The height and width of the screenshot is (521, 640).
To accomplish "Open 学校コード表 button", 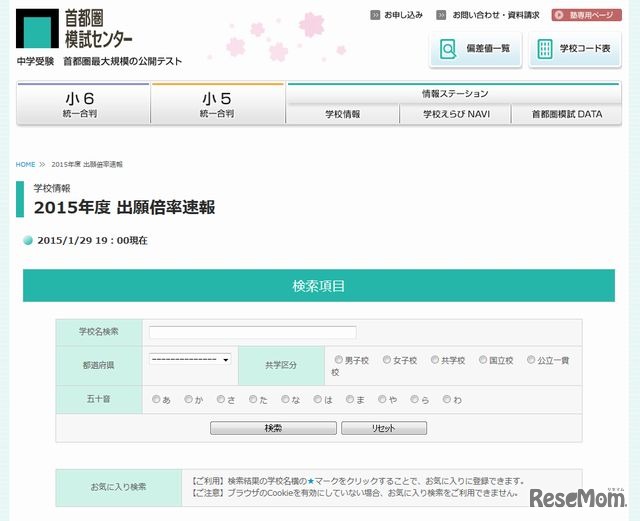I will tap(575, 49).
